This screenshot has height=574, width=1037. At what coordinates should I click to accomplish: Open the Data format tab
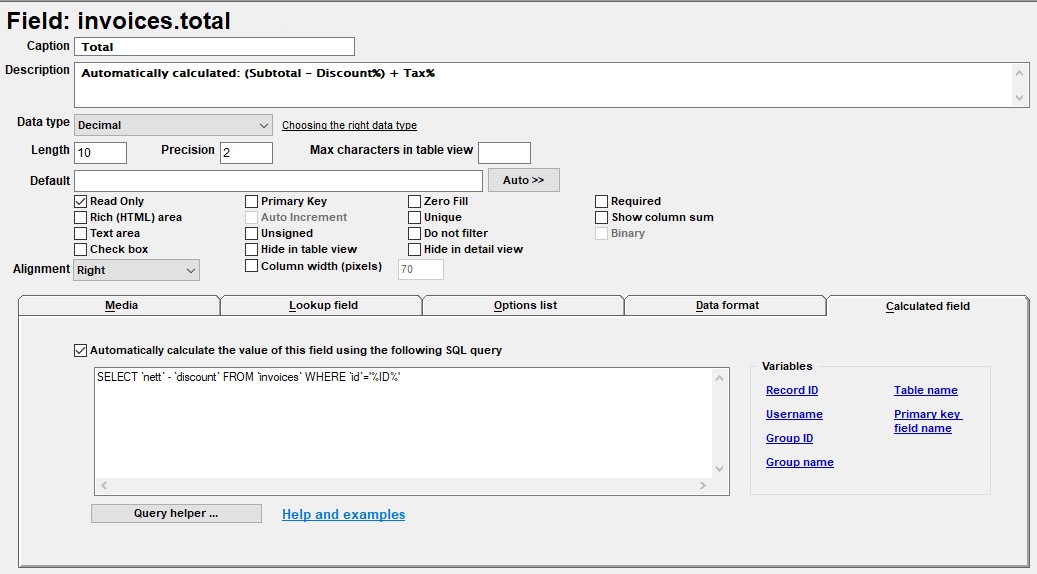[726, 306]
